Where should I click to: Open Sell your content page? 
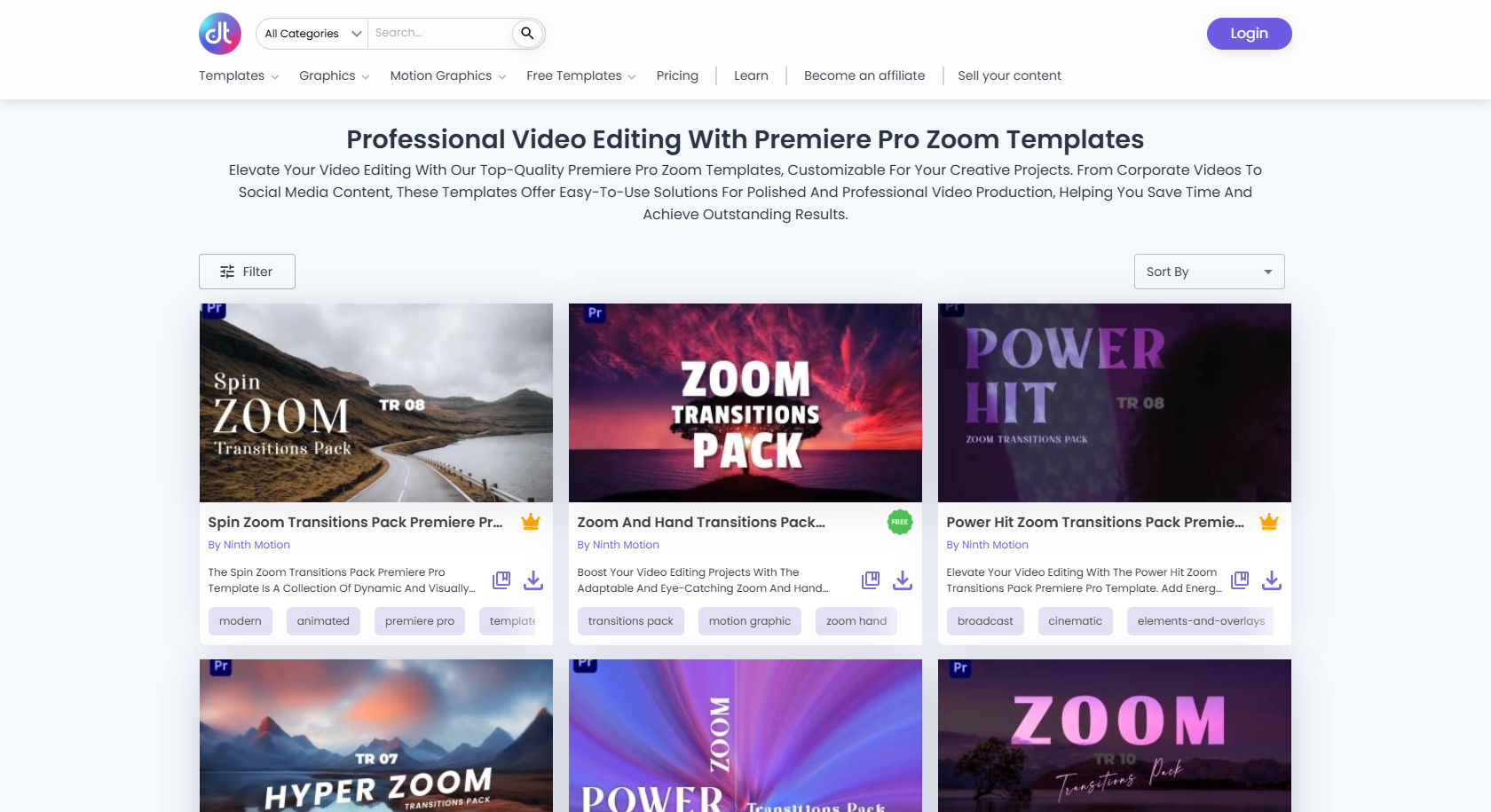pyautogui.click(x=1009, y=75)
